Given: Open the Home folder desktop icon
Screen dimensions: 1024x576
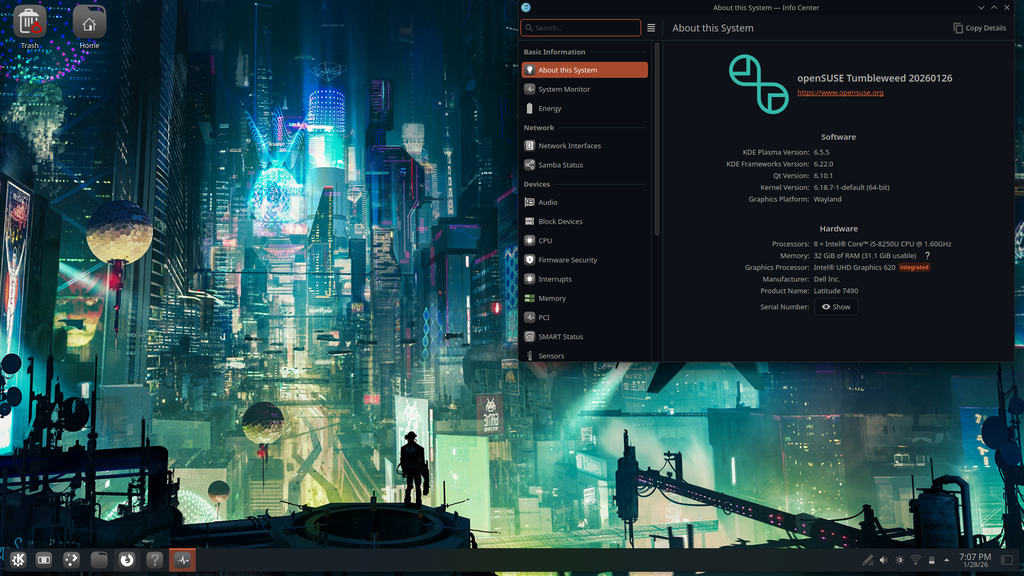Looking at the screenshot, I should (x=89, y=27).
